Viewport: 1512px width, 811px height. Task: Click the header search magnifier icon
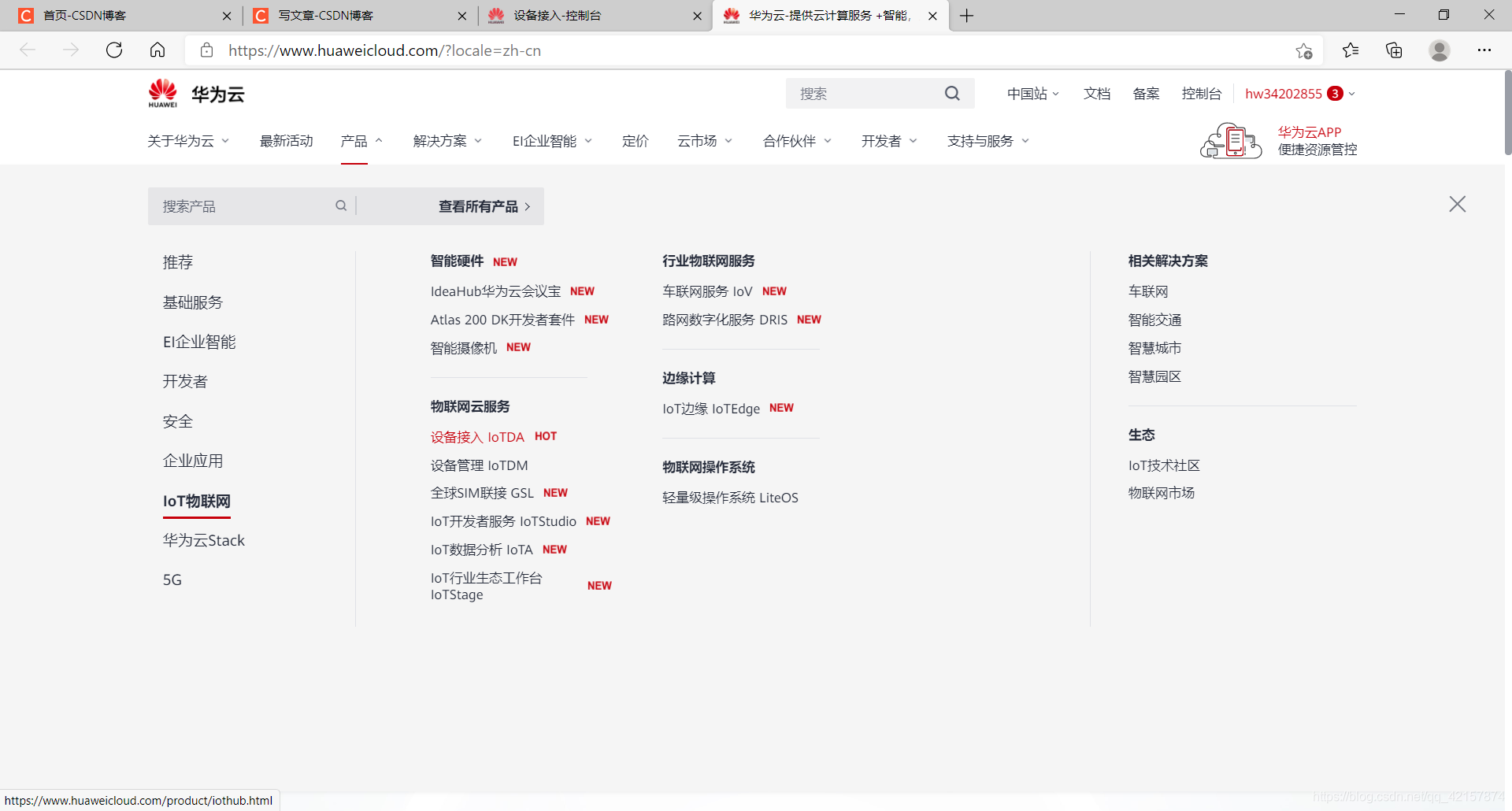tap(952, 94)
